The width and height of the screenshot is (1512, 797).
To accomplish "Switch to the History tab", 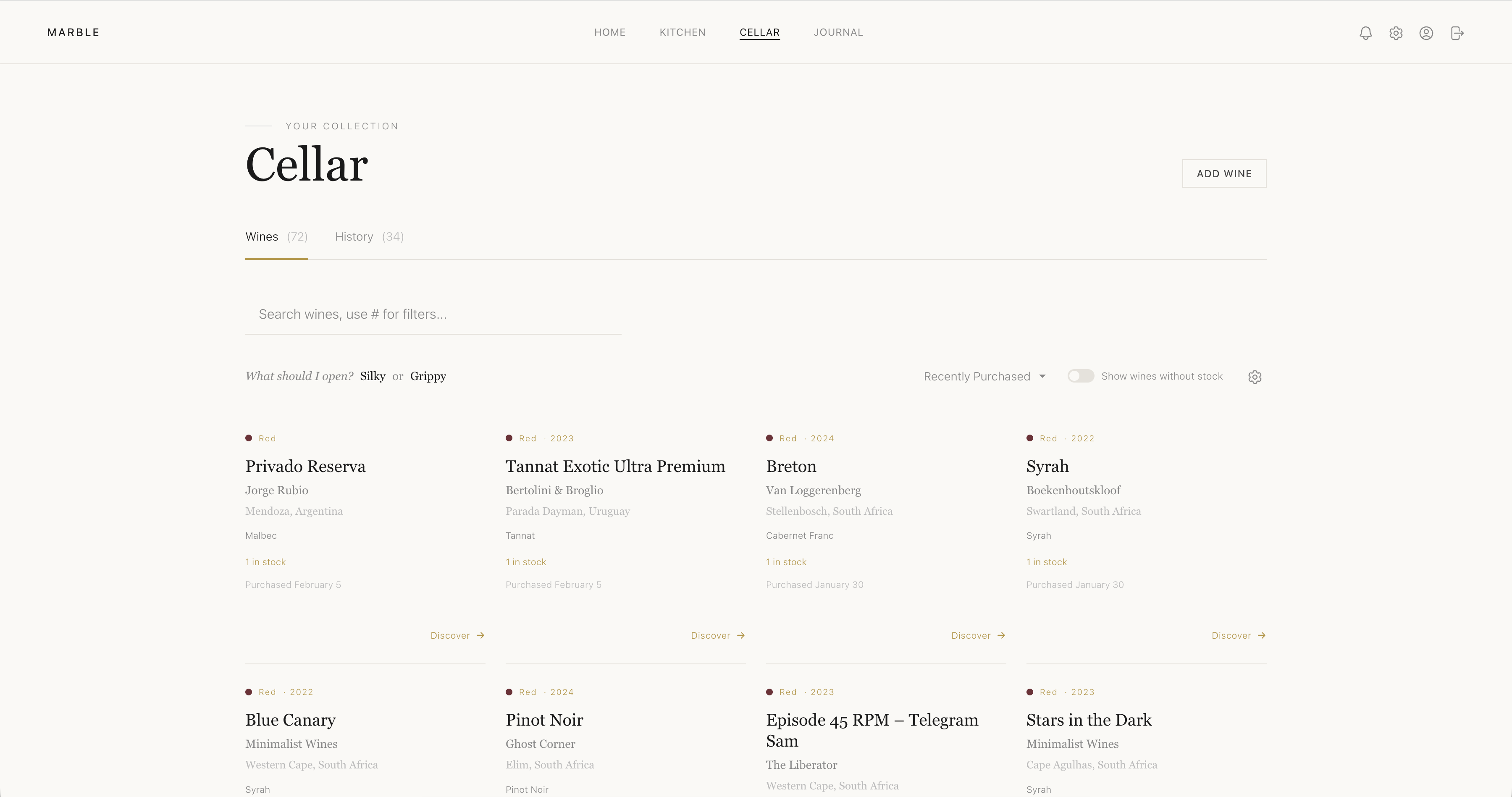I will tap(353, 236).
